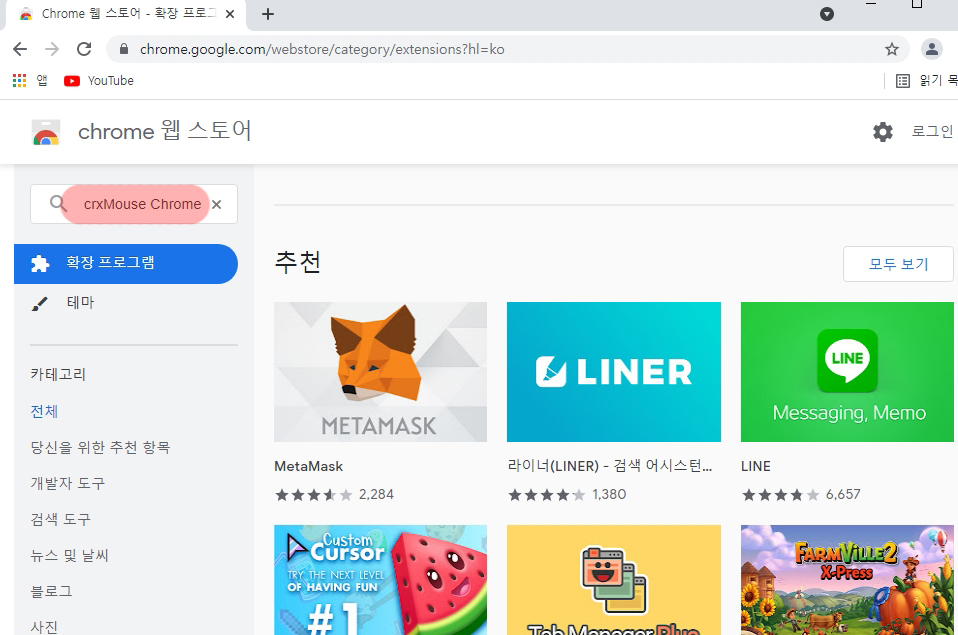Open the 앱 apps grid shortcut
Viewport: 958px width, 635px height.
[x=30, y=81]
